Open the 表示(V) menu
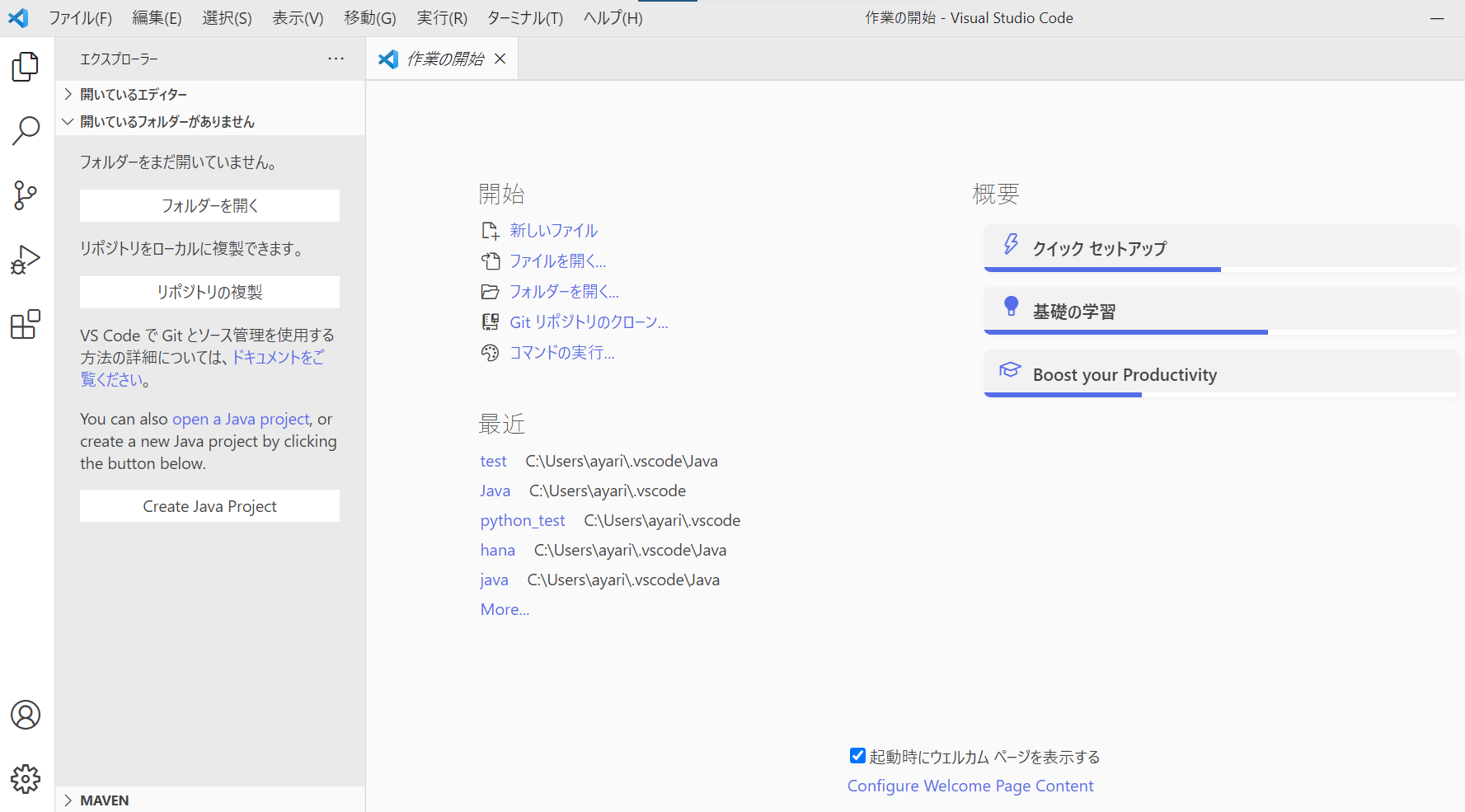1465x812 pixels. pos(298,18)
